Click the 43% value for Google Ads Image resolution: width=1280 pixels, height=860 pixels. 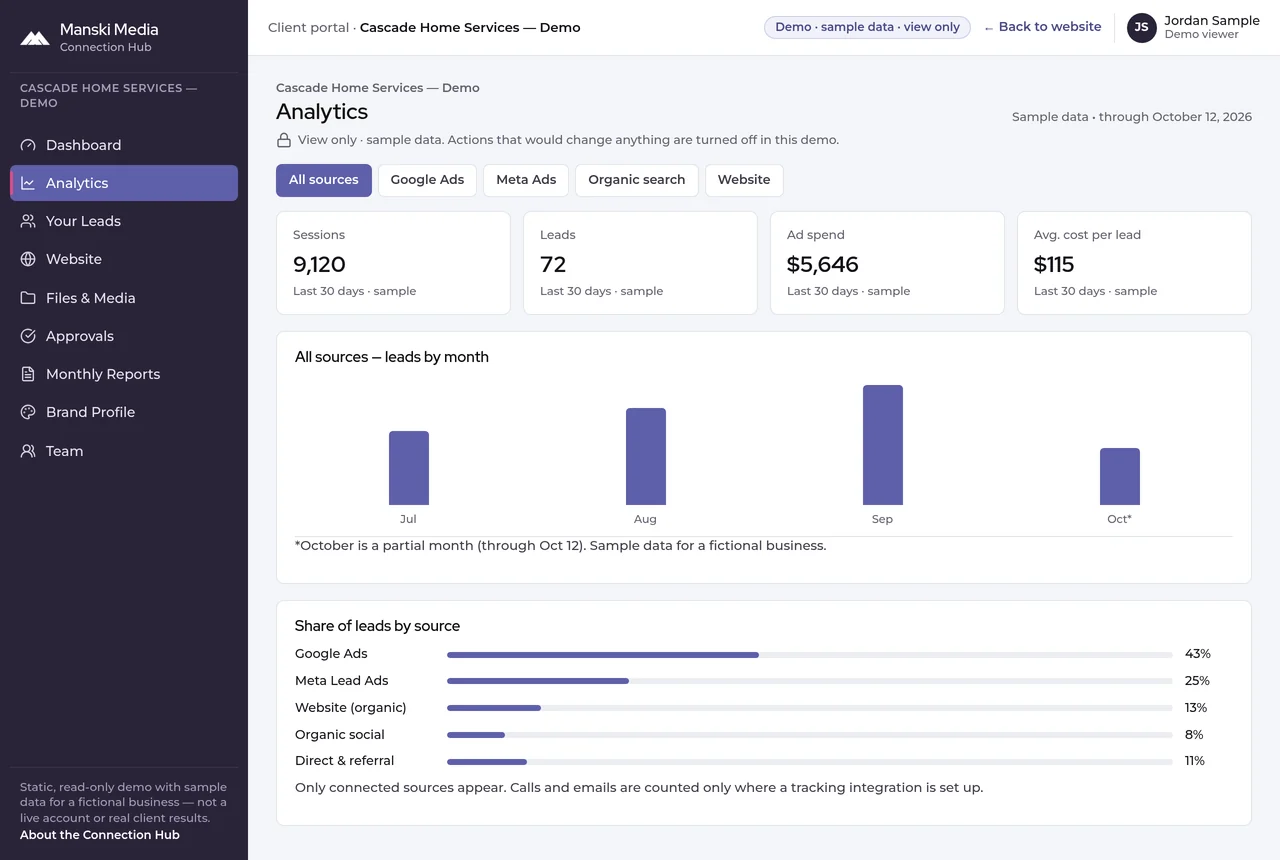(x=1198, y=654)
